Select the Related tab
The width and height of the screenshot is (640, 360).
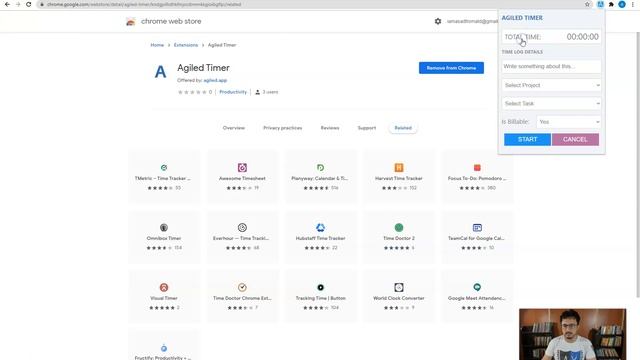403,128
